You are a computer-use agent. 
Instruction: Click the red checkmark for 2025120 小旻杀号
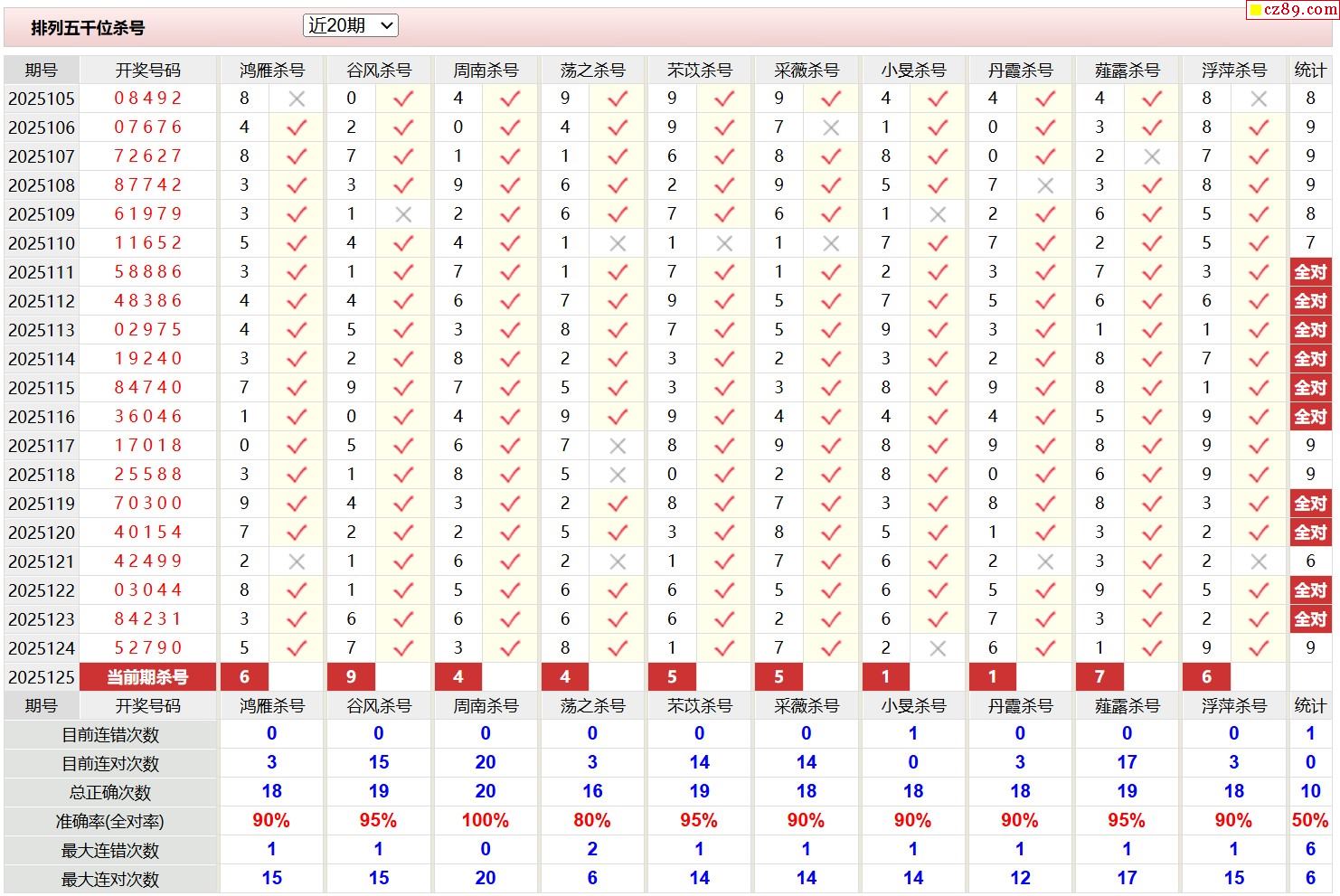point(938,533)
